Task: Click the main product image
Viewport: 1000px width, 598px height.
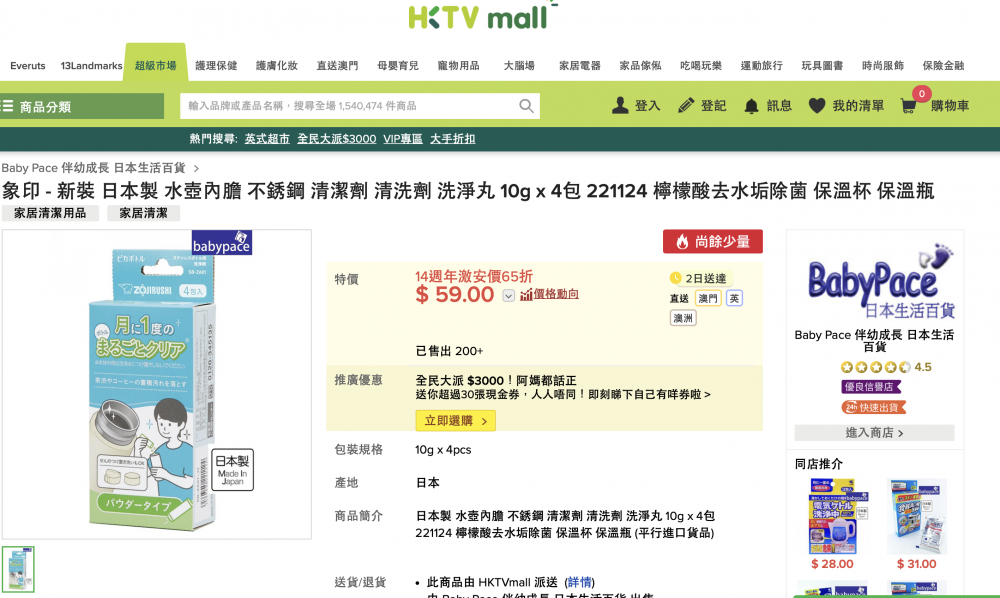Action: 157,384
